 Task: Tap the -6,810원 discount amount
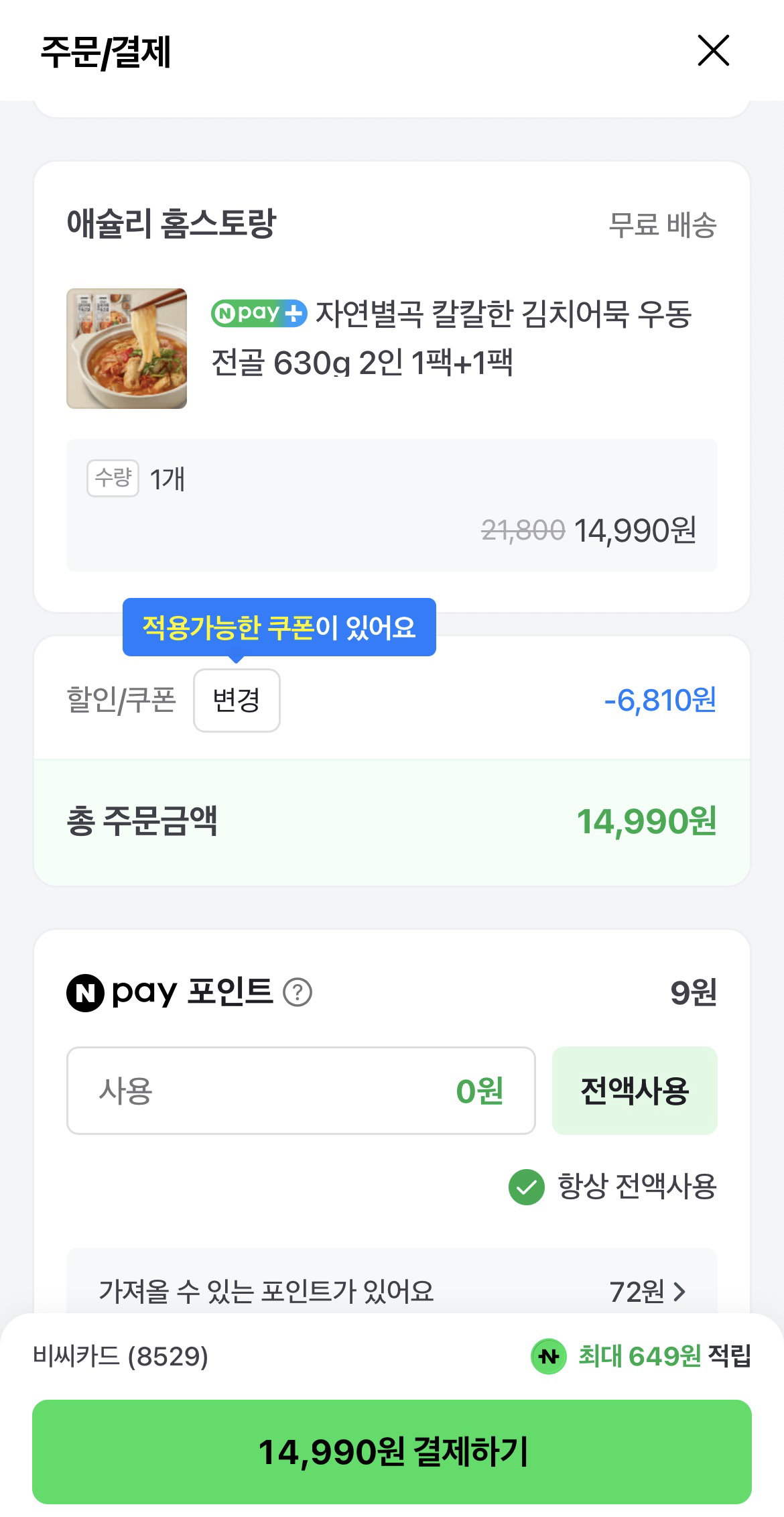660,701
